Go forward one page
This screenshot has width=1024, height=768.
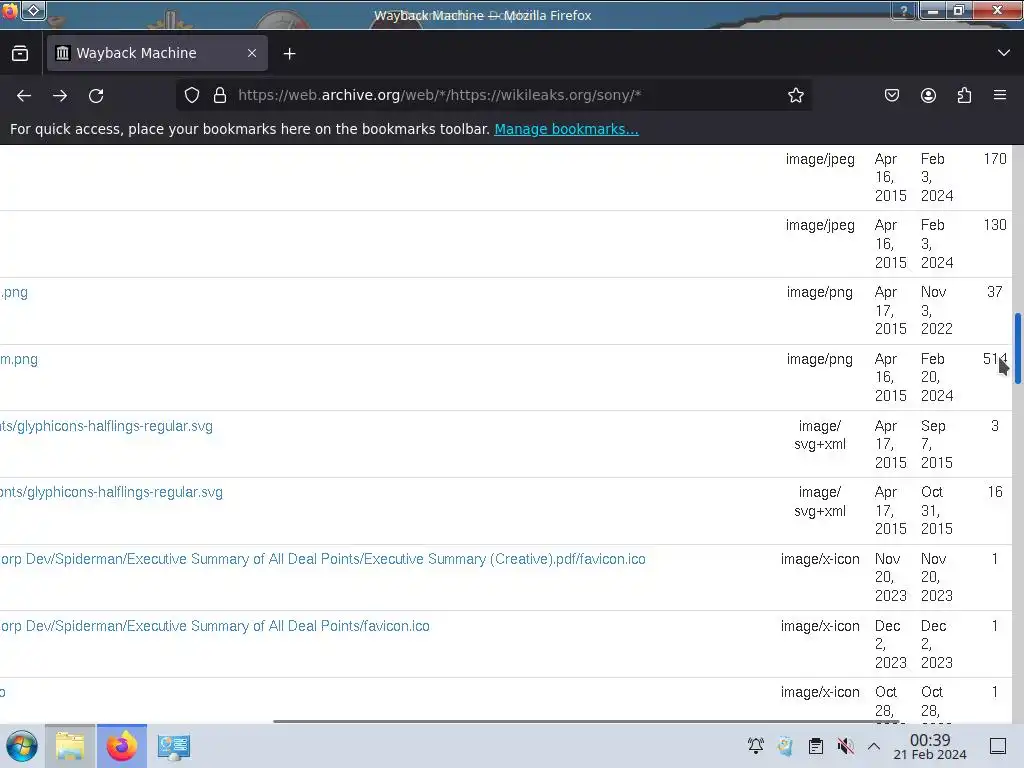click(60, 95)
